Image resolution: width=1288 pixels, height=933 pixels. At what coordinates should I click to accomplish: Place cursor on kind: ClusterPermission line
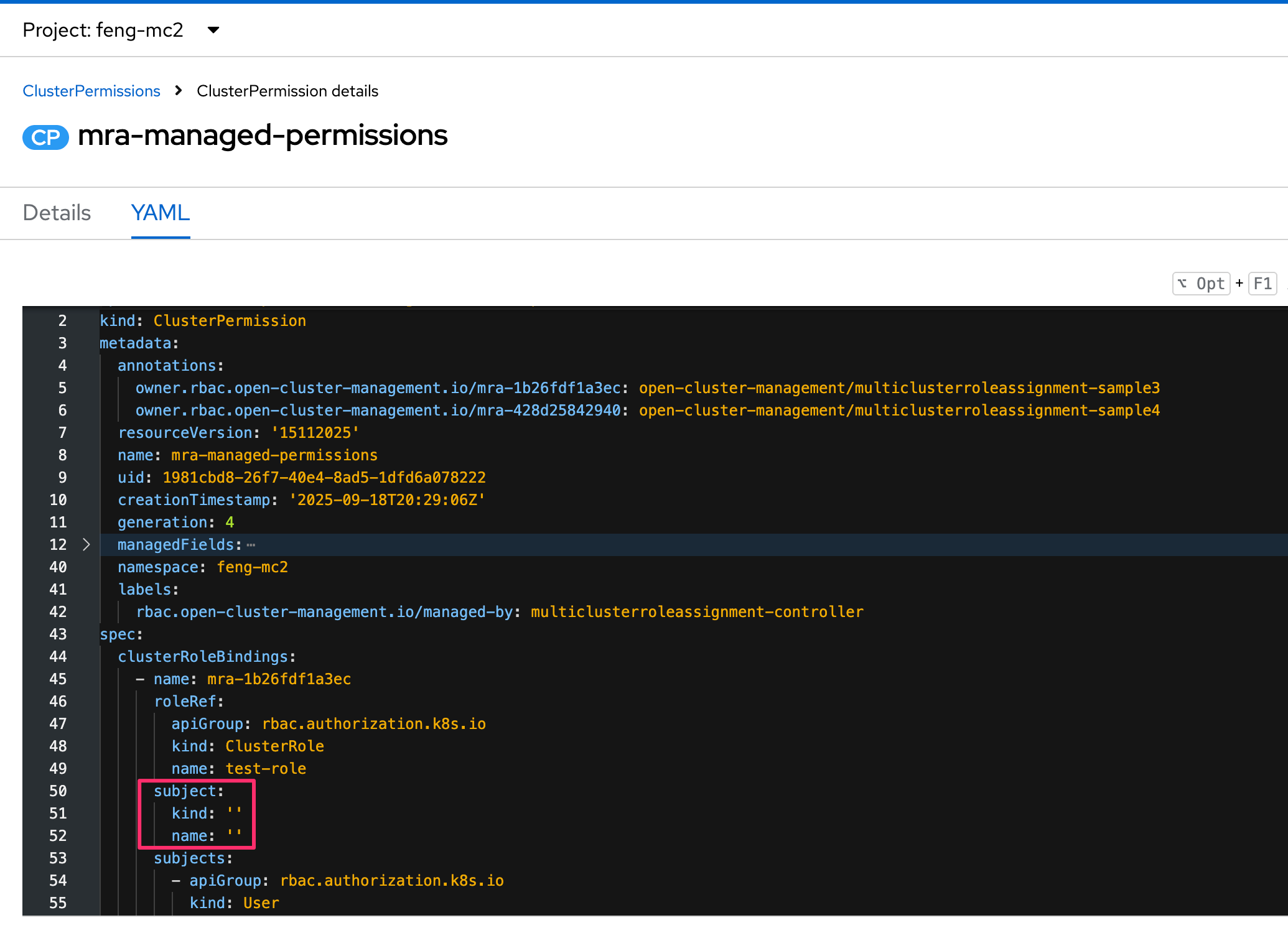pyautogui.click(x=203, y=320)
